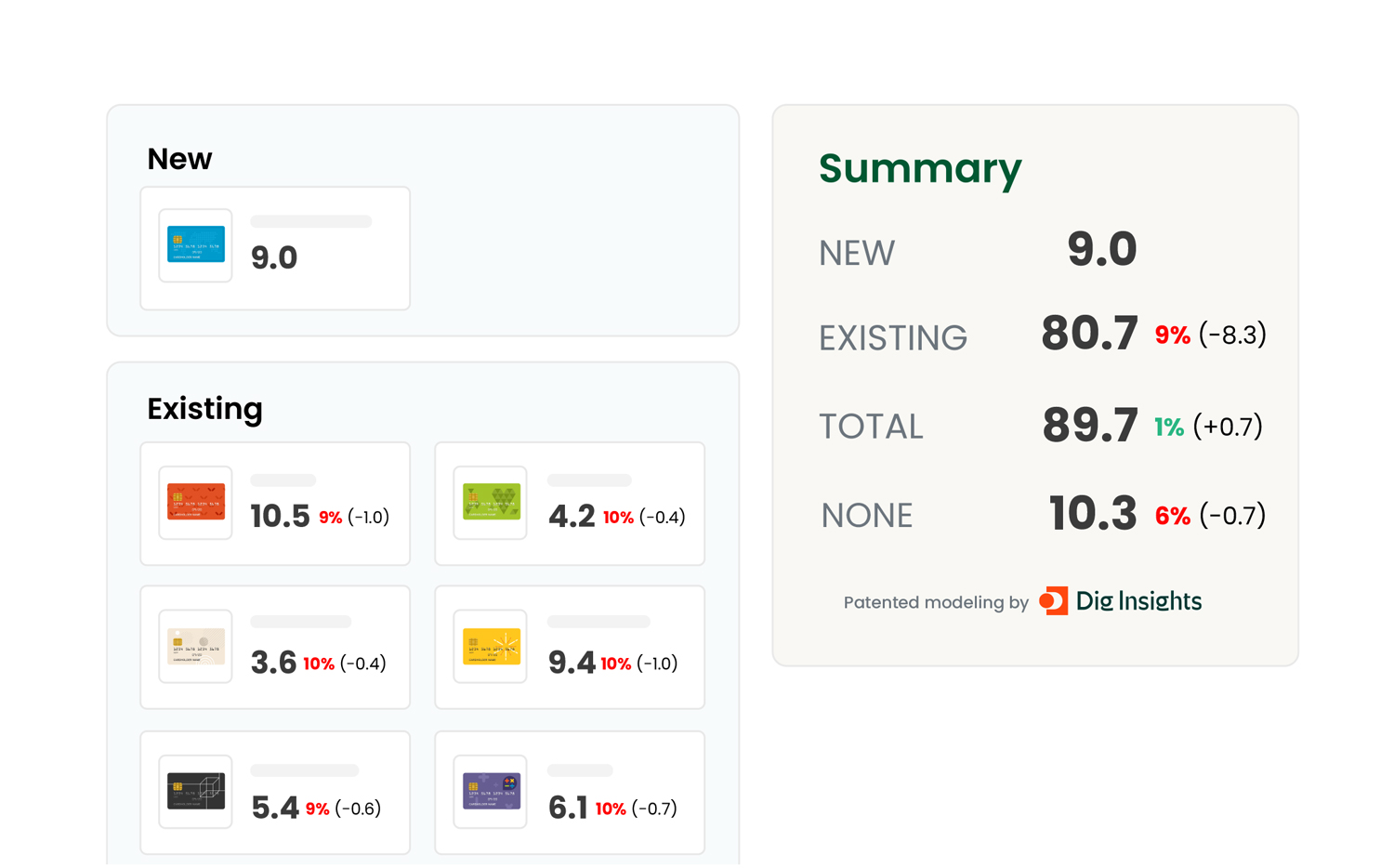
Task: Select the black credit card icon
Action: (x=195, y=791)
